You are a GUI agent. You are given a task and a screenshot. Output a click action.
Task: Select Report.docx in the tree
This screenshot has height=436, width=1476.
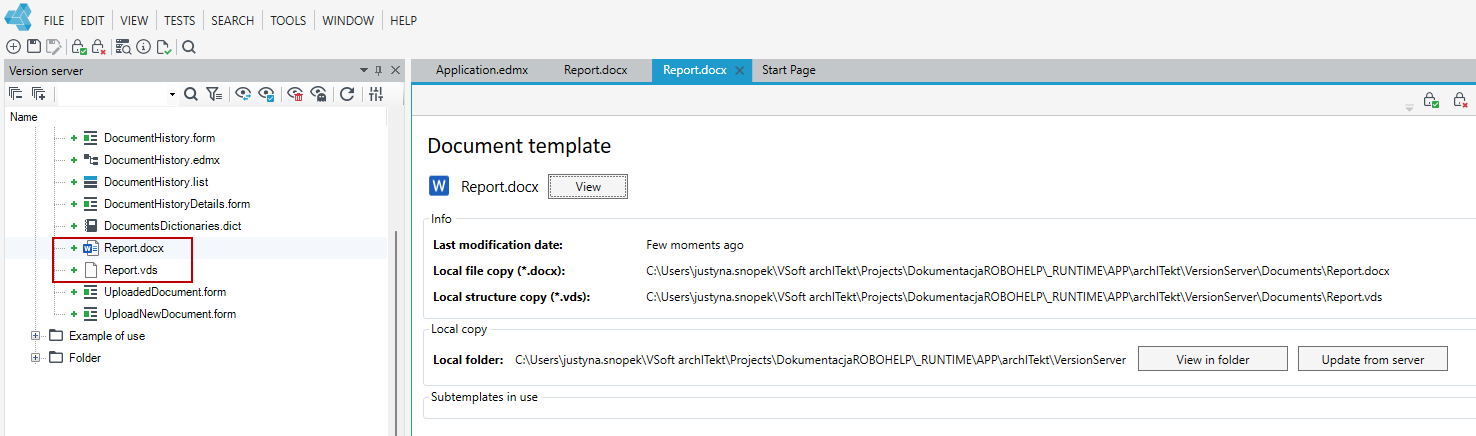pyautogui.click(x=134, y=248)
